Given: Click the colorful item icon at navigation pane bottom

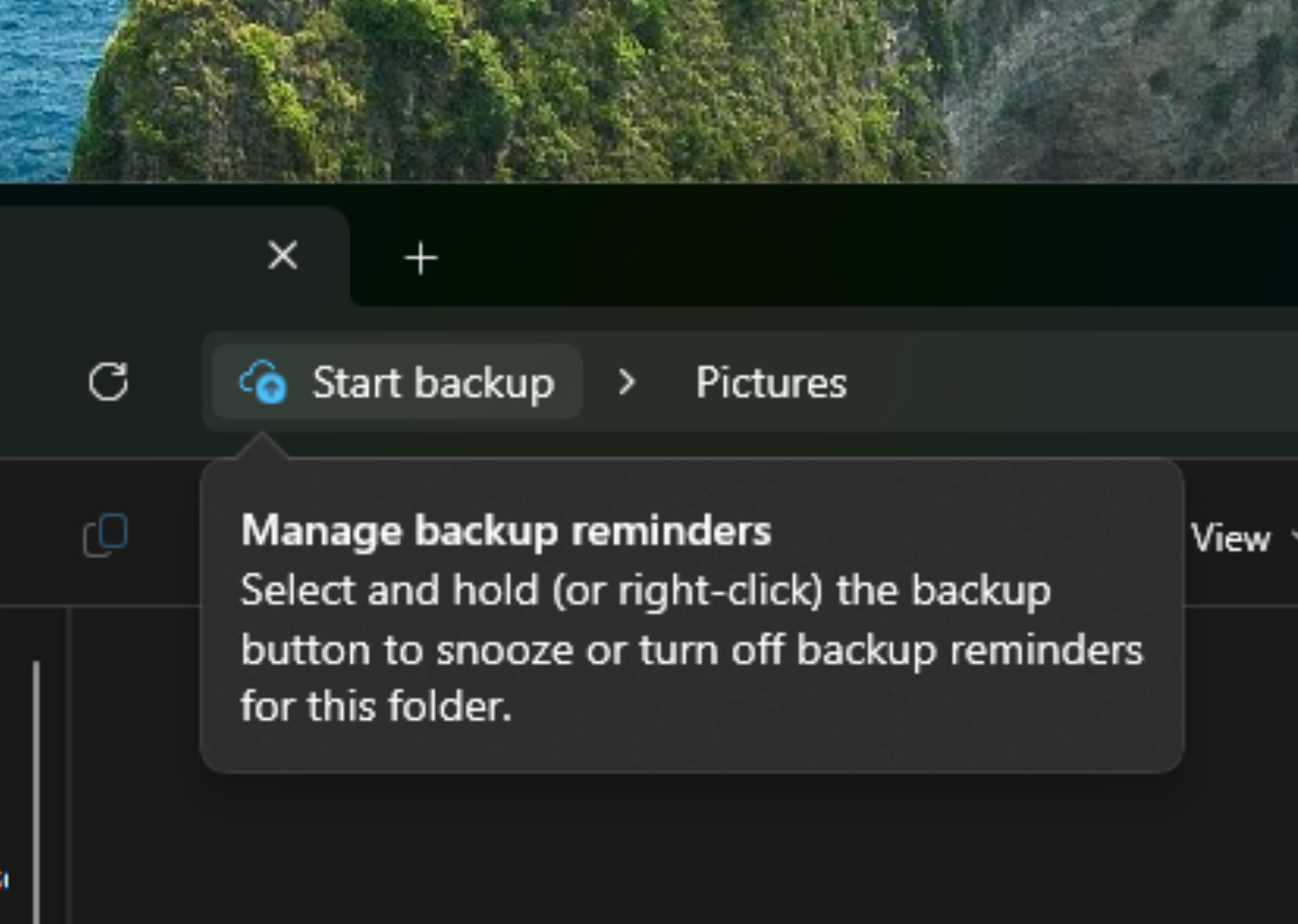Looking at the screenshot, I should 4,880.
